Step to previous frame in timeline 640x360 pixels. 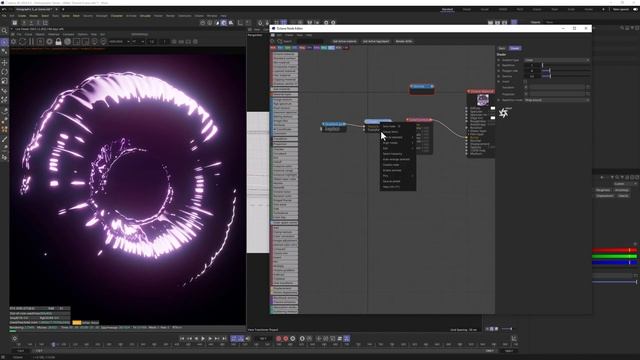(x=196, y=339)
